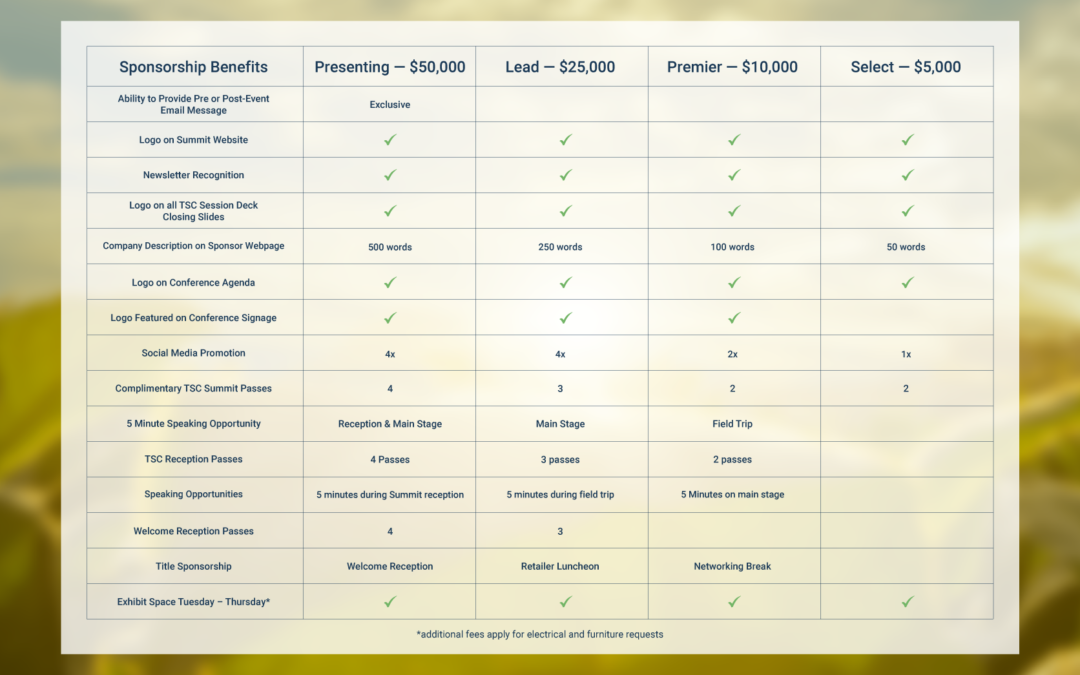Viewport: 1080px width, 675px height.
Task: Click the 'TSC Reception Passes' label
Action: coord(194,459)
